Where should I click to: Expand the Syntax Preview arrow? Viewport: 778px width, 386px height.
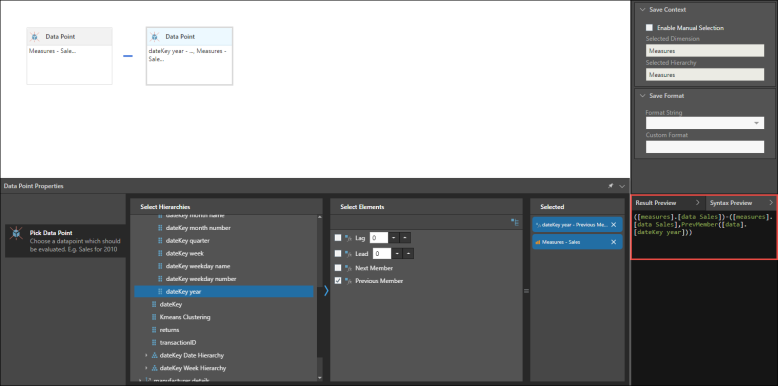771,203
